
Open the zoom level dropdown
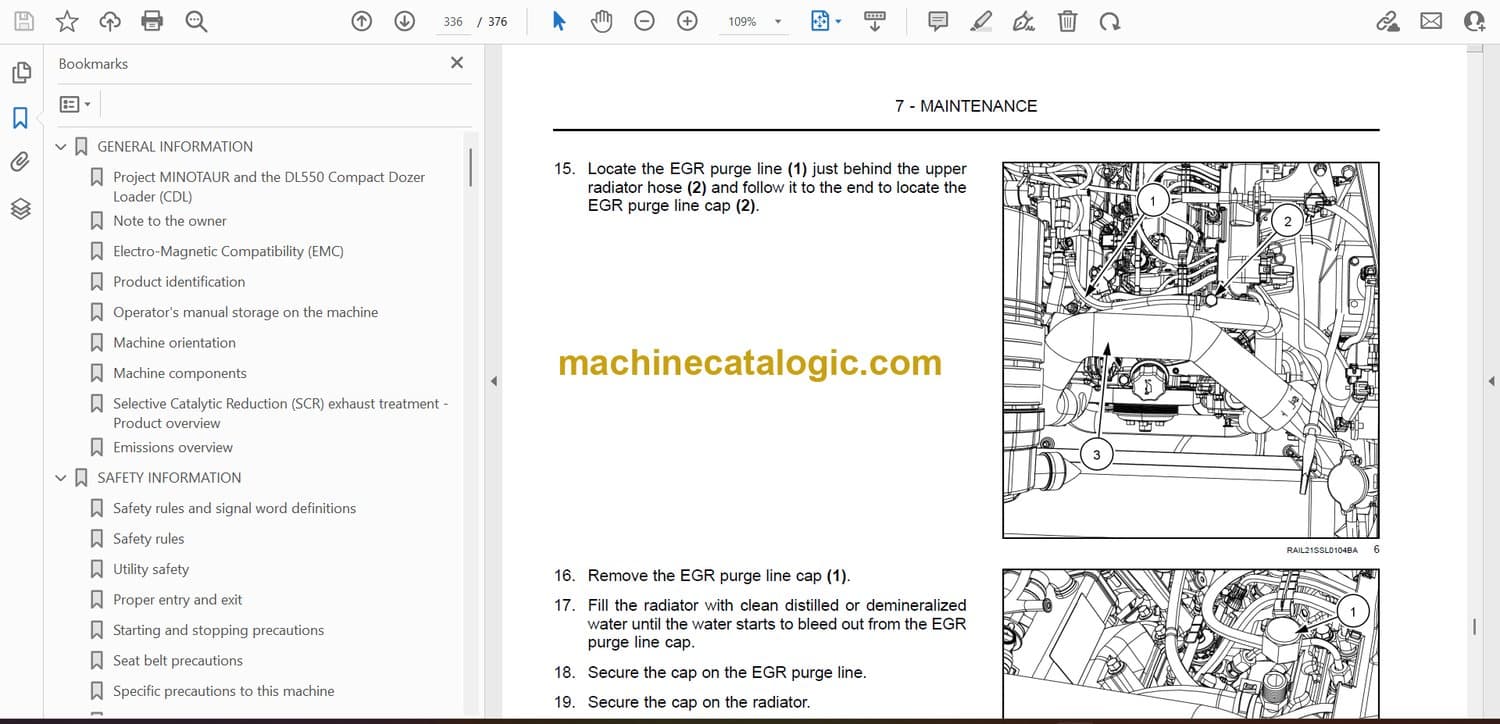point(777,21)
